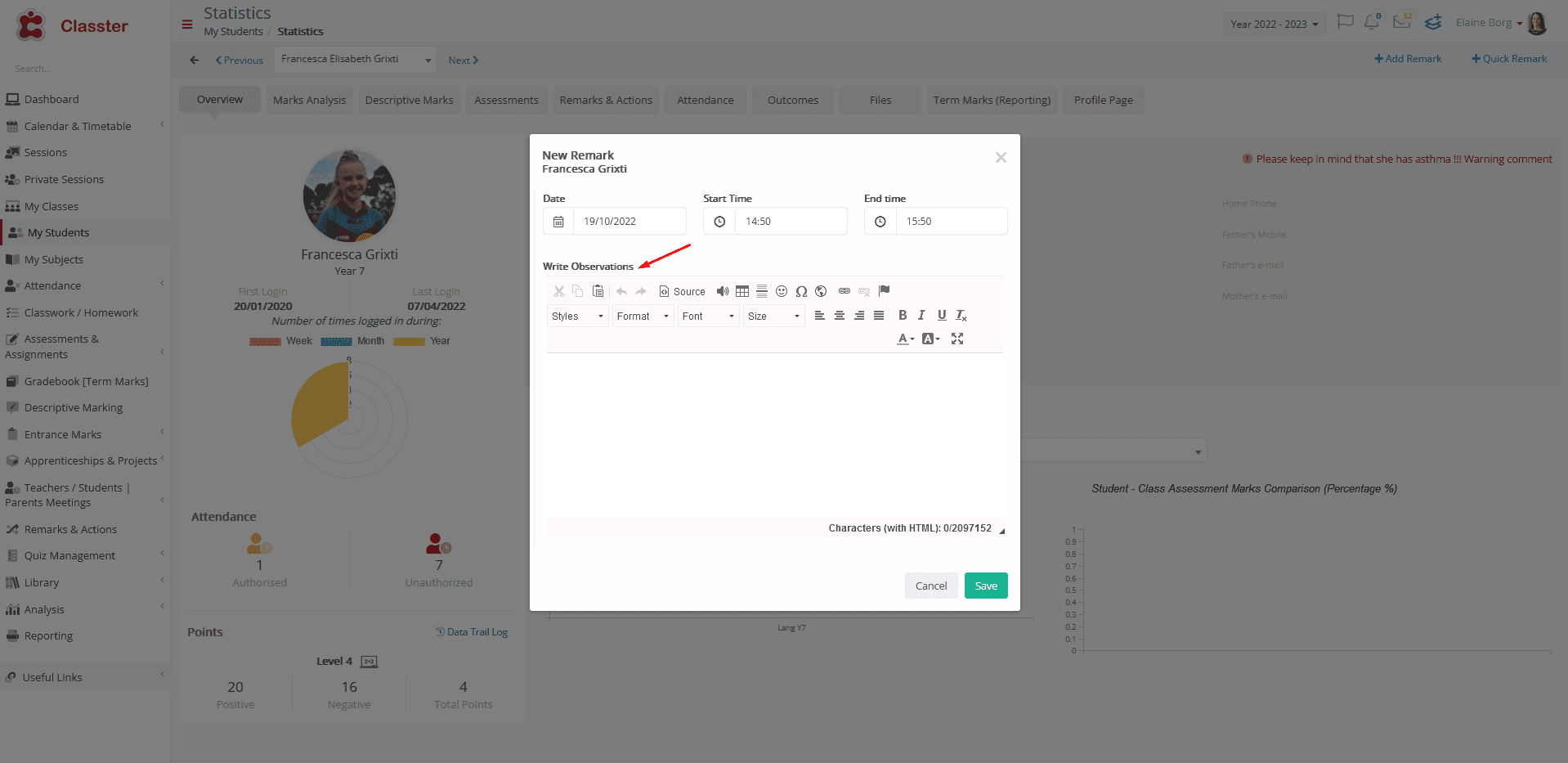Insert an anchor with flag icon
Screen dimensions: 1568x763
pyautogui.click(x=884, y=291)
